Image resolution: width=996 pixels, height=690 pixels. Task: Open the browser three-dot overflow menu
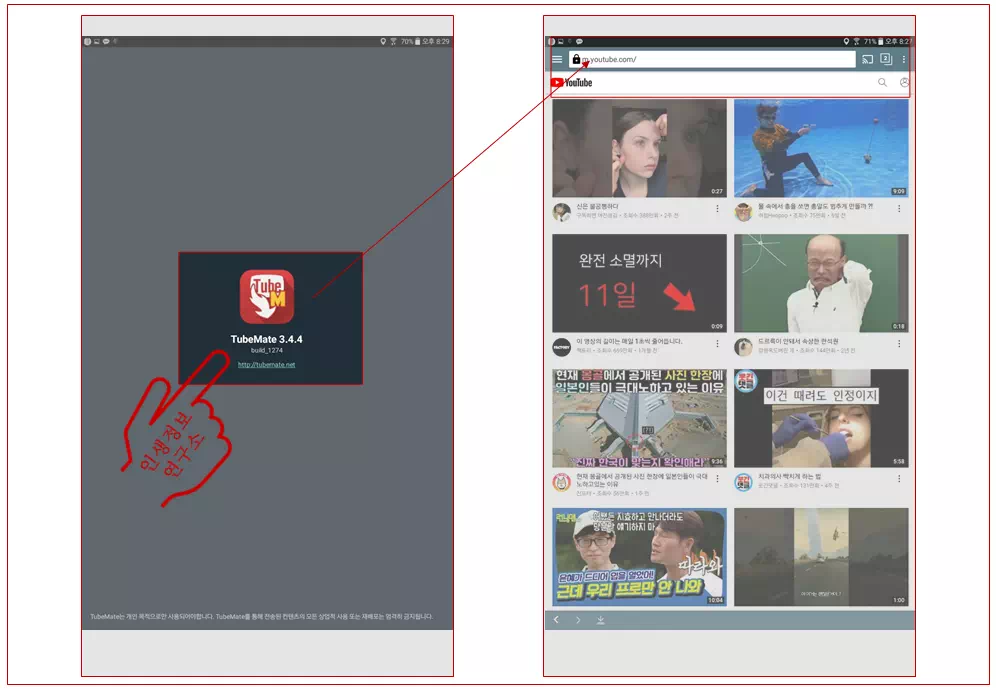(x=904, y=59)
